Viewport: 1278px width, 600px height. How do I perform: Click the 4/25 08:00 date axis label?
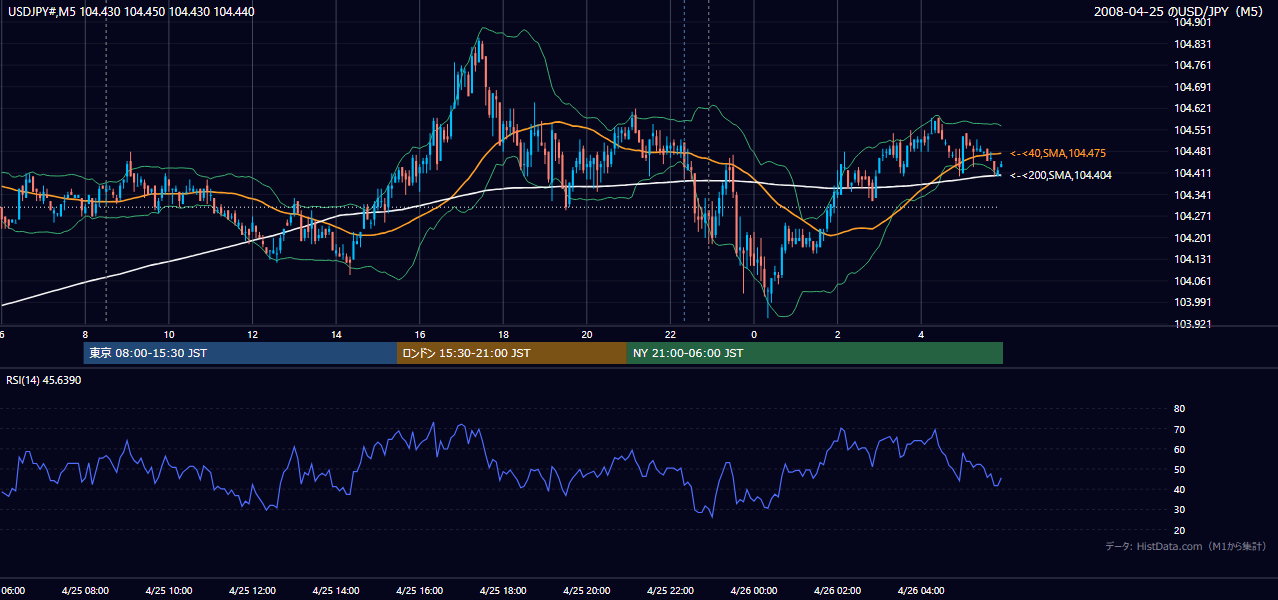85,591
